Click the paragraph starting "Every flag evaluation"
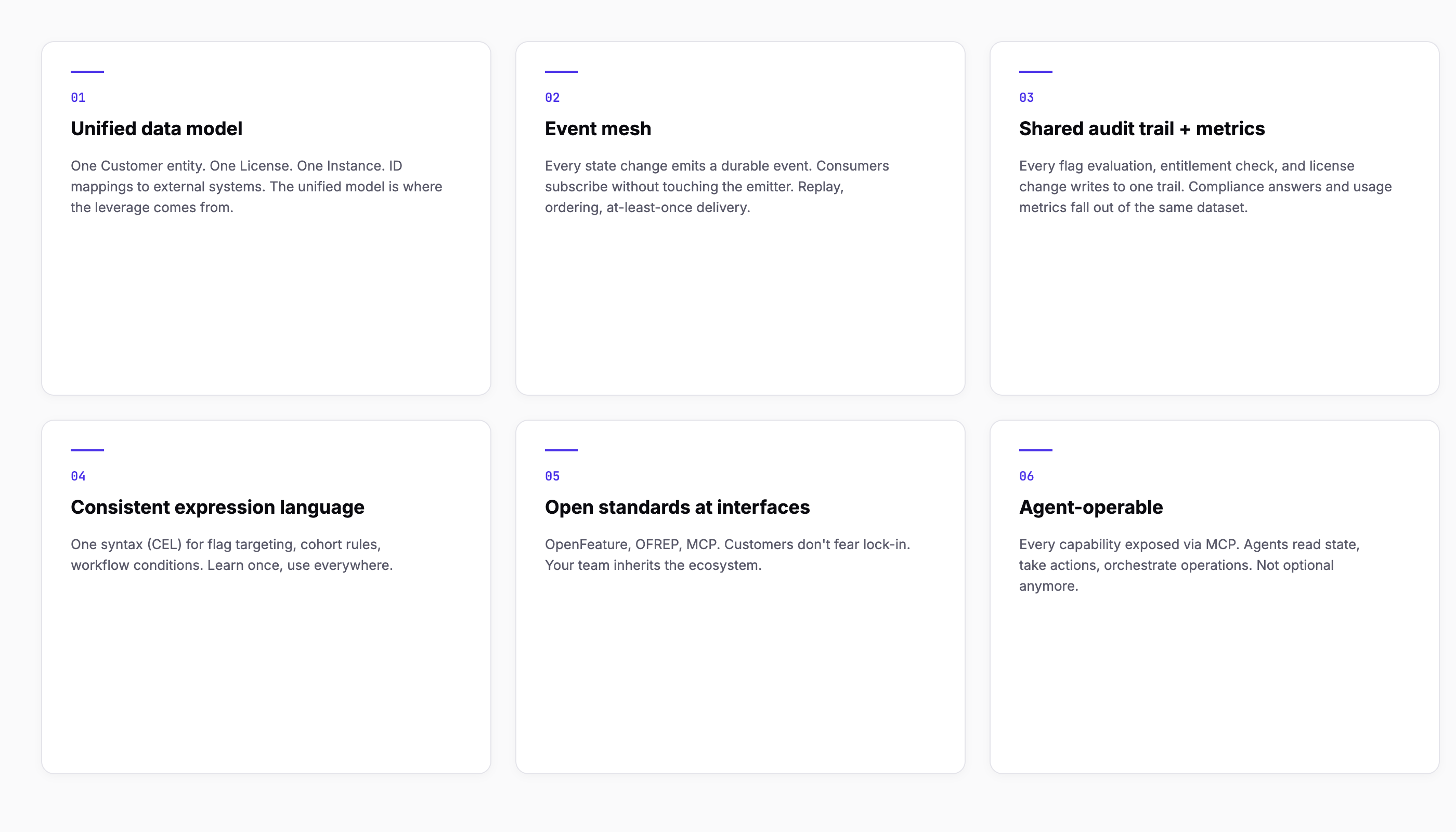Viewport: 1456px width, 832px height. pyautogui.click(x=1205, y=186)
